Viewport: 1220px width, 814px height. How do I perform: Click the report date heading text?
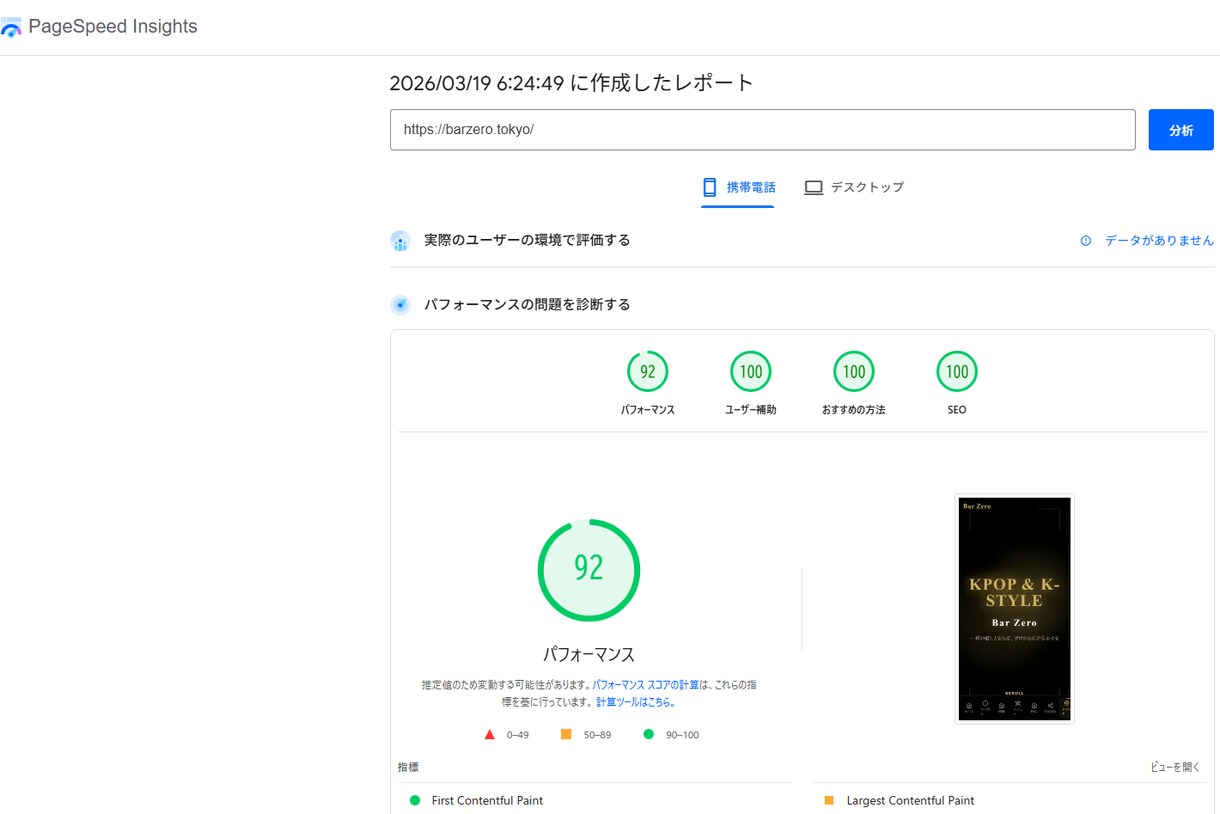point(572,83)
